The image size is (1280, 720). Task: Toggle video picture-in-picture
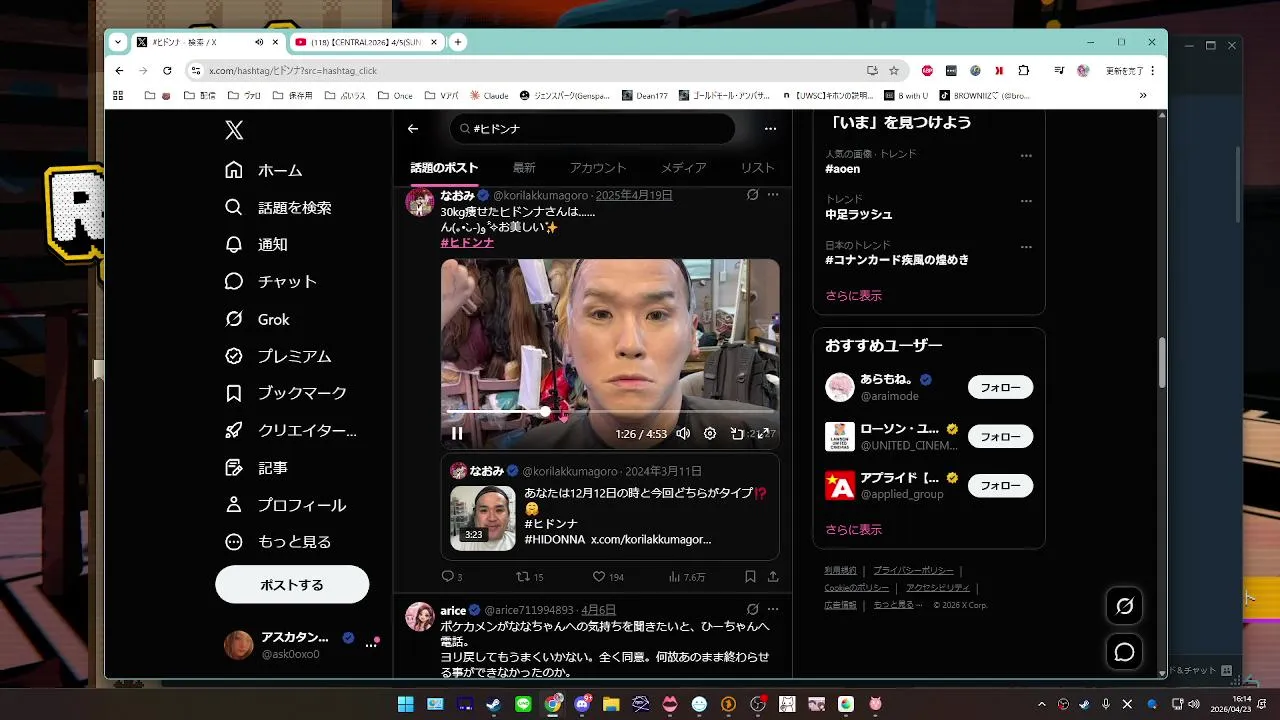click(x=737, y=433)
